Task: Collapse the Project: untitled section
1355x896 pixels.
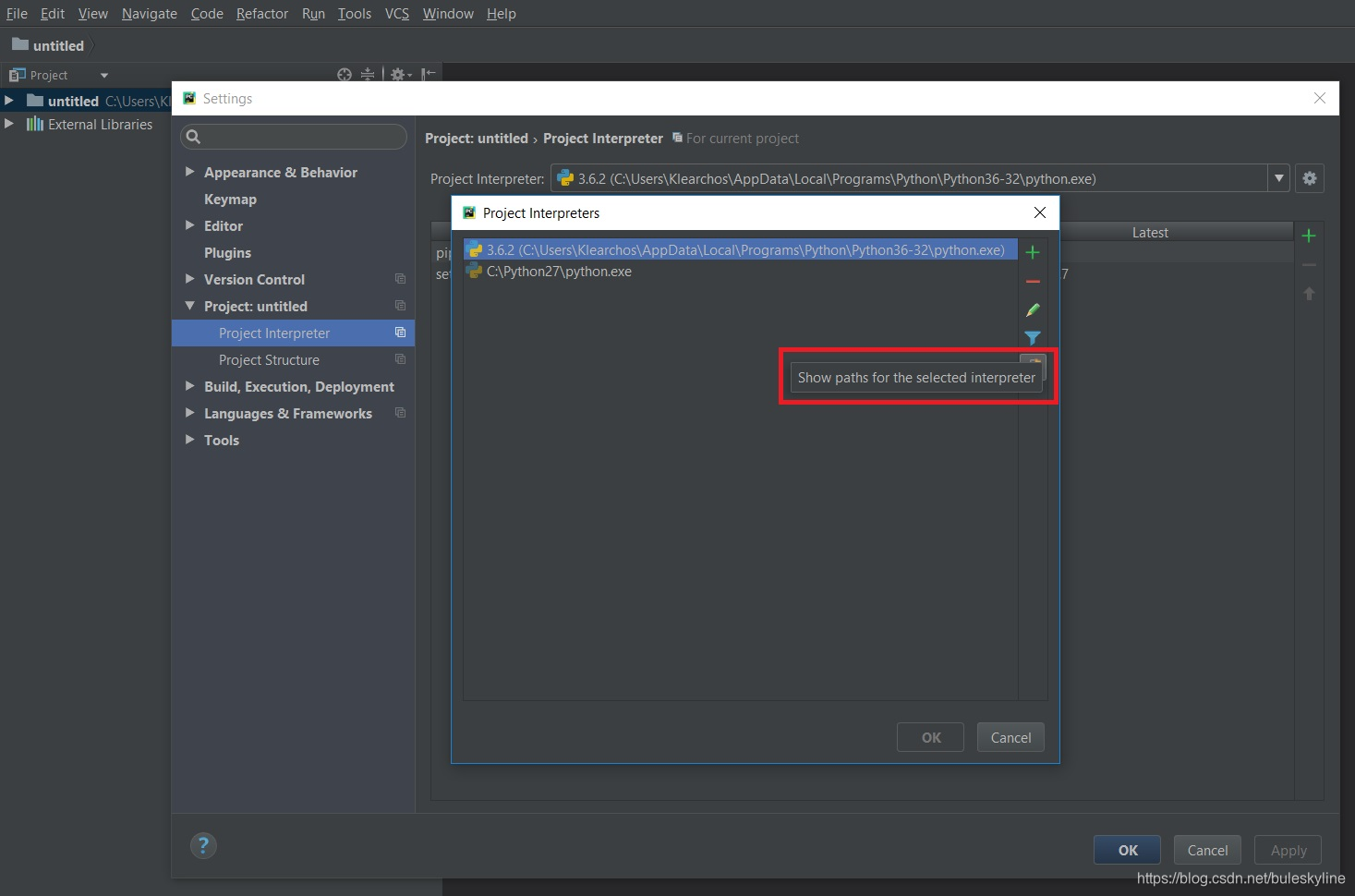Action: pyautogui.click(x=190, y=306)
